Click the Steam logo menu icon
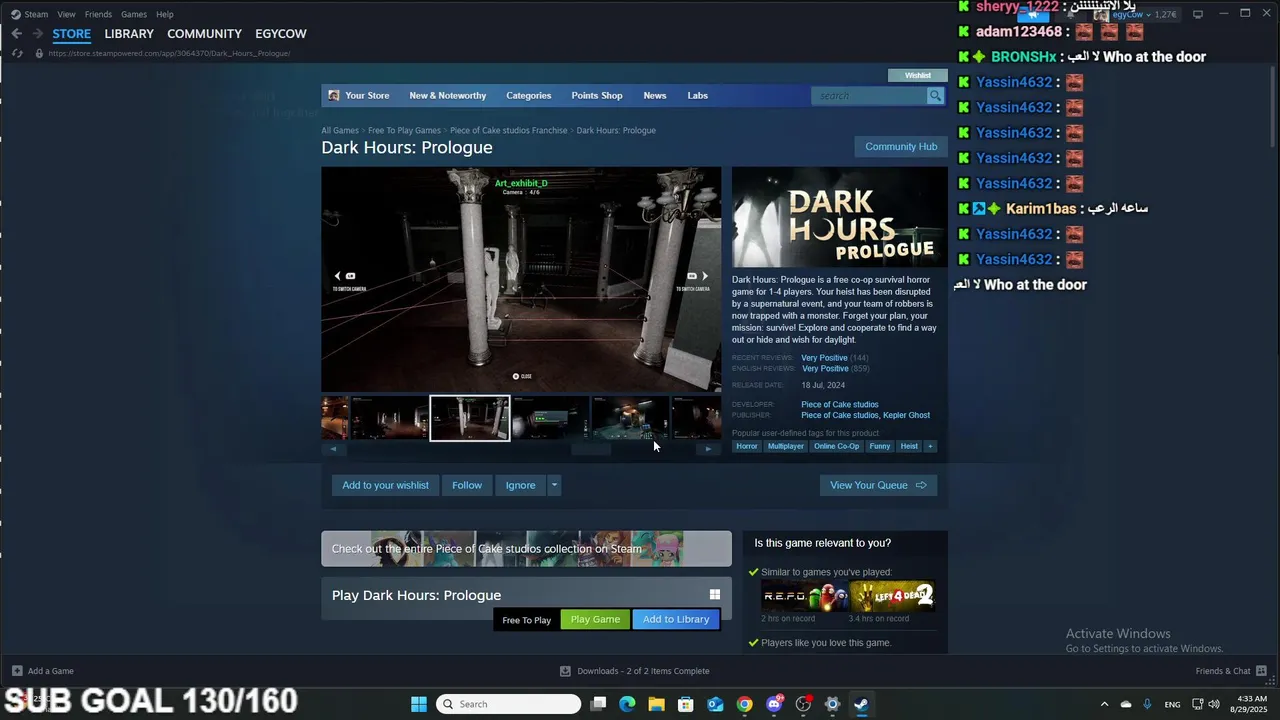 [15, 14]
